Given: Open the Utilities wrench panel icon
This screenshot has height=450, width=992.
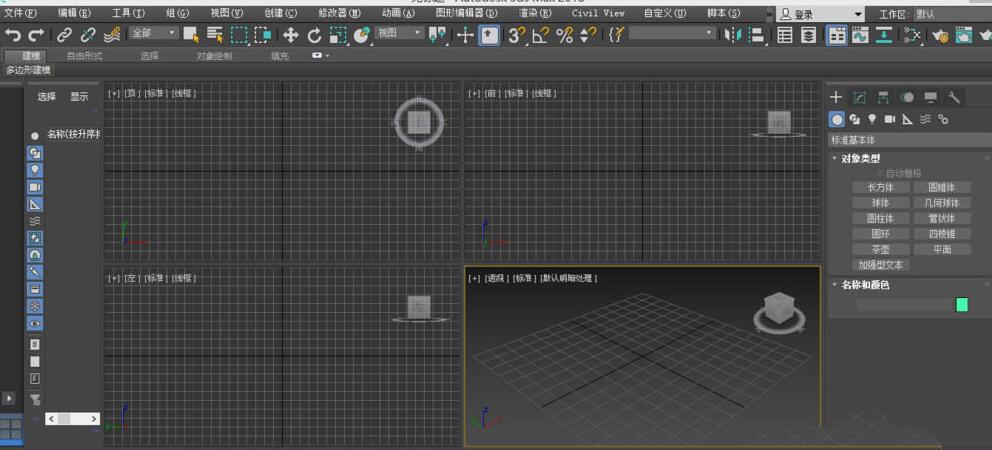Looking at the screenshot, I should 954,97.
